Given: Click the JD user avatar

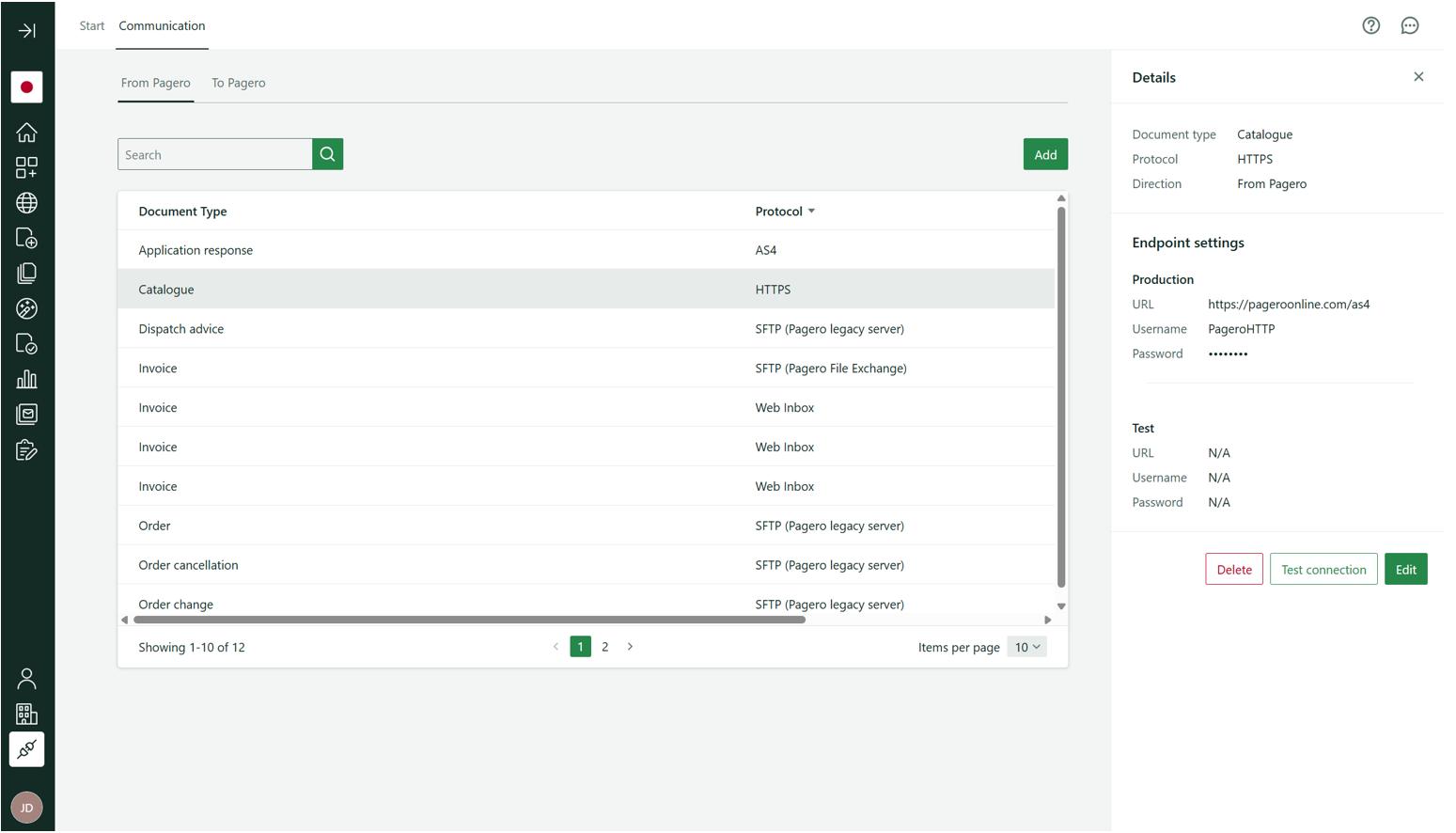Looking at the screenshot, I should [x=26, y=807].
